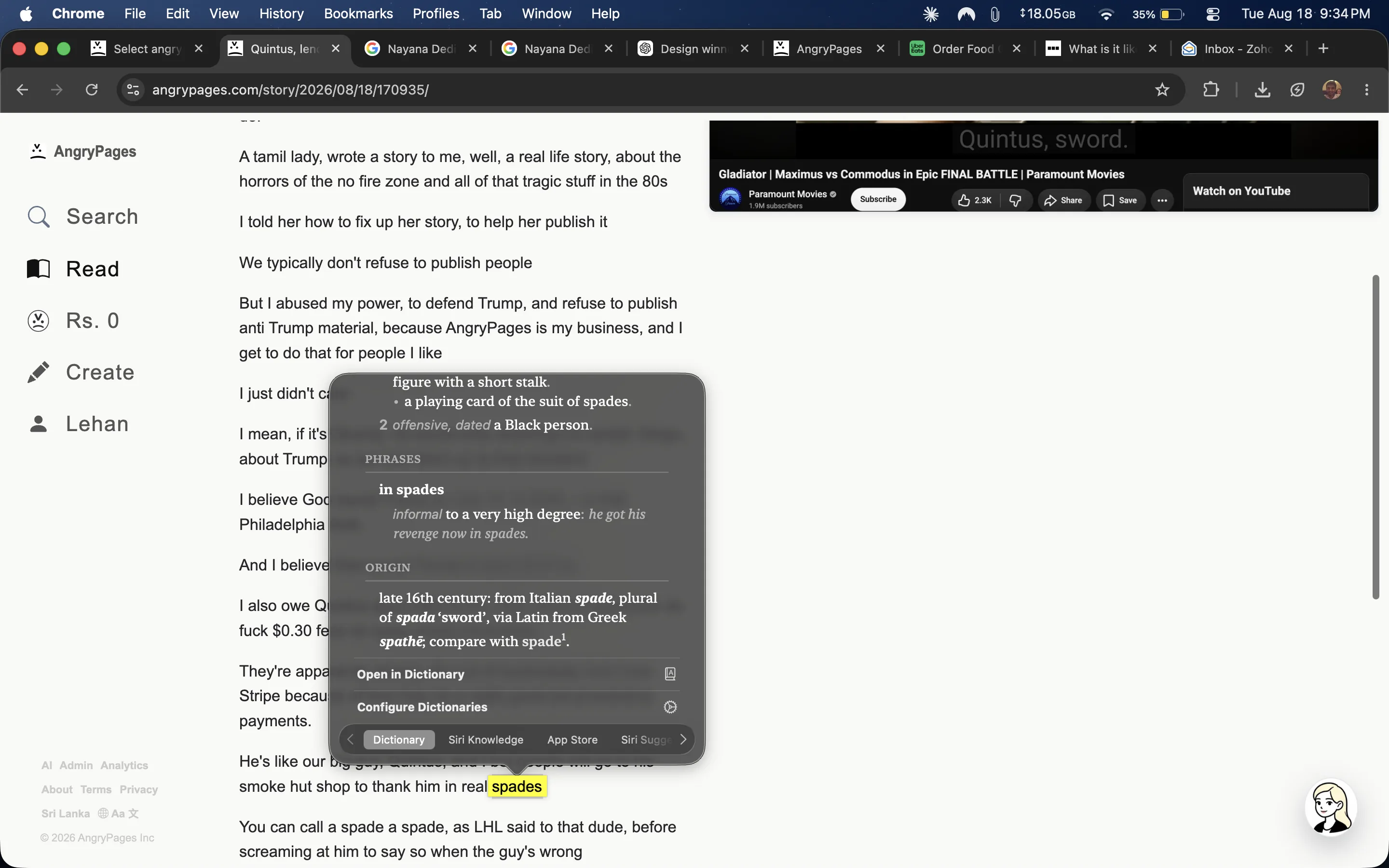This screenshot has width=1389, height=868.
Task: Click the address bar URL
Action: [290, 90]
